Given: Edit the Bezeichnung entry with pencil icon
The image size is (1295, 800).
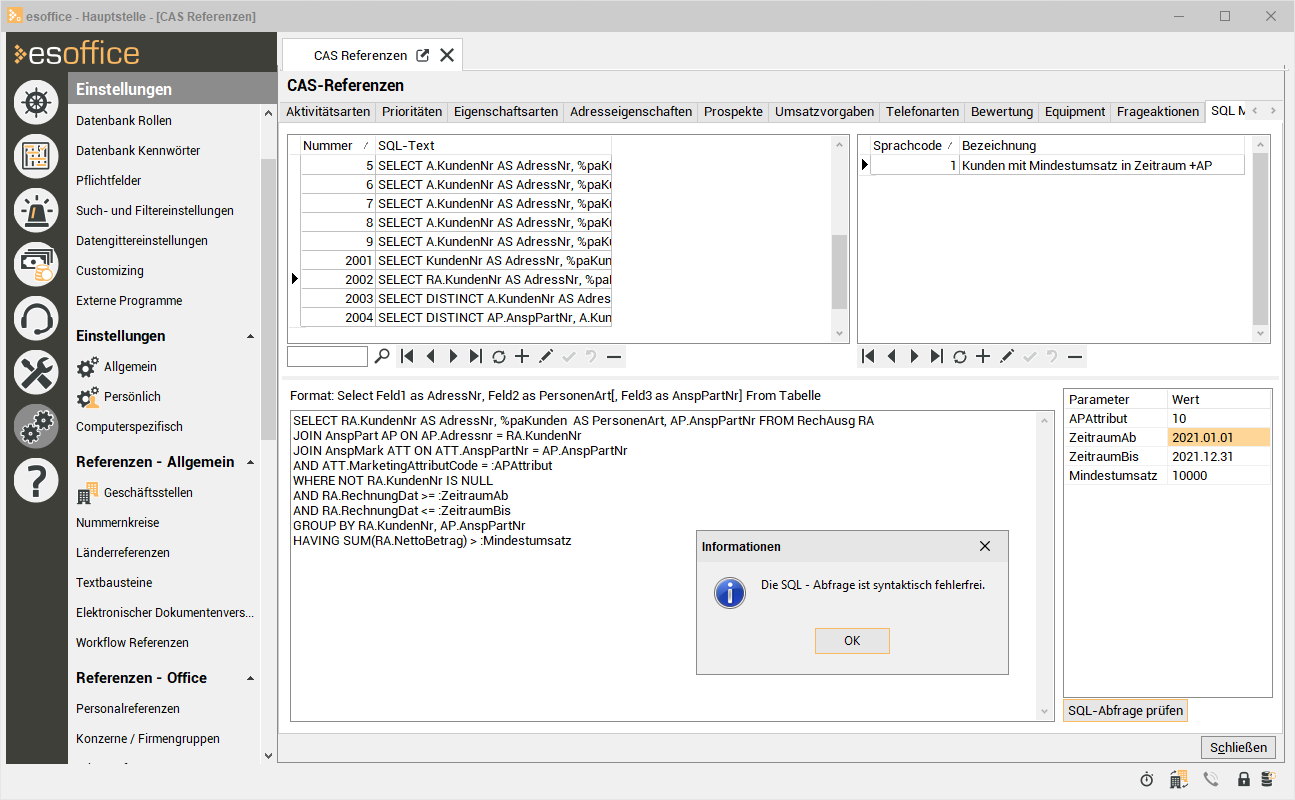Looking at the screenshot, I should [1006, 356].
